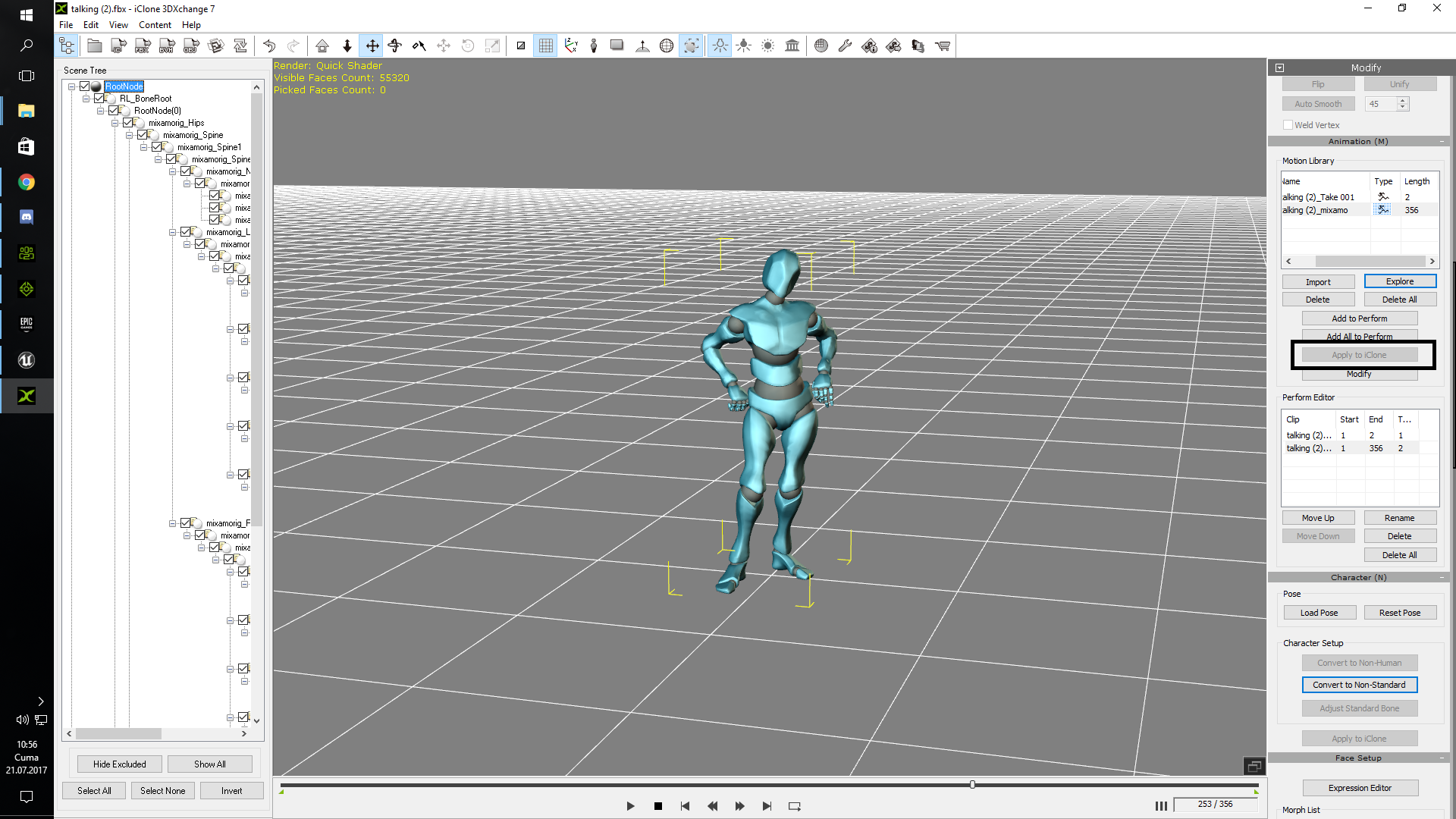Play the animation
Screen dimensions: 1456x819
point(630,806)
